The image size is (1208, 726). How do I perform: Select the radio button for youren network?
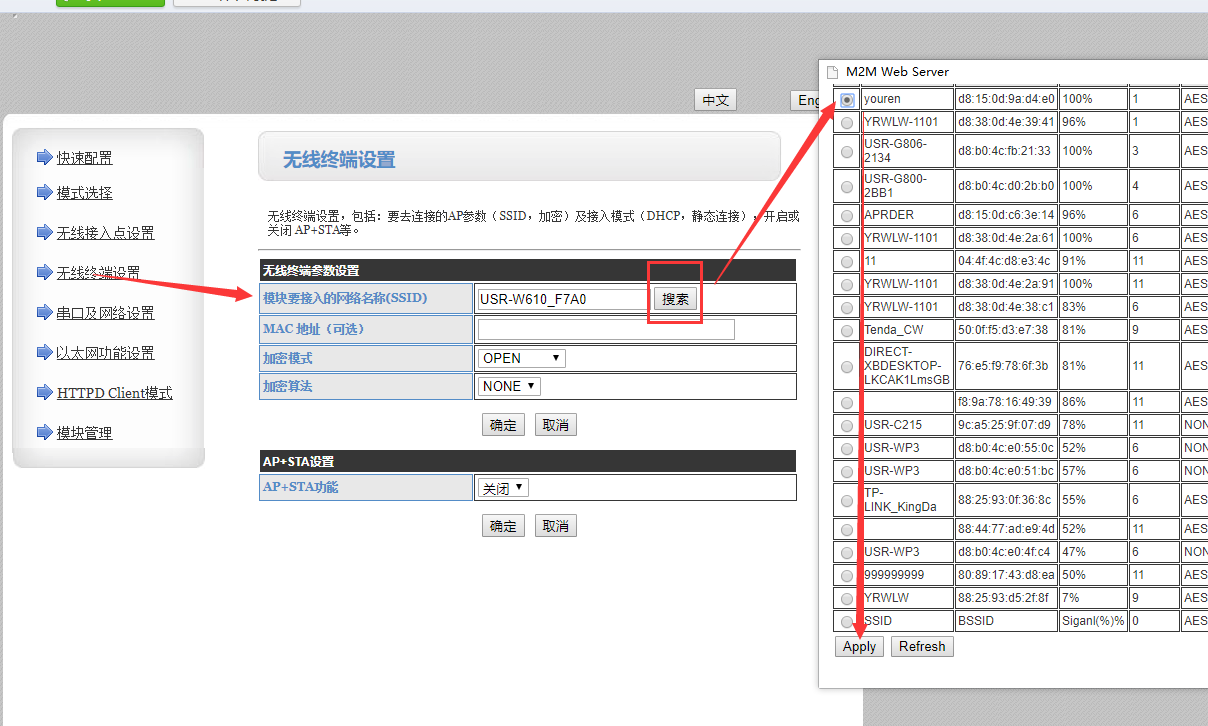pyautogui.click(x=847, y=99)
